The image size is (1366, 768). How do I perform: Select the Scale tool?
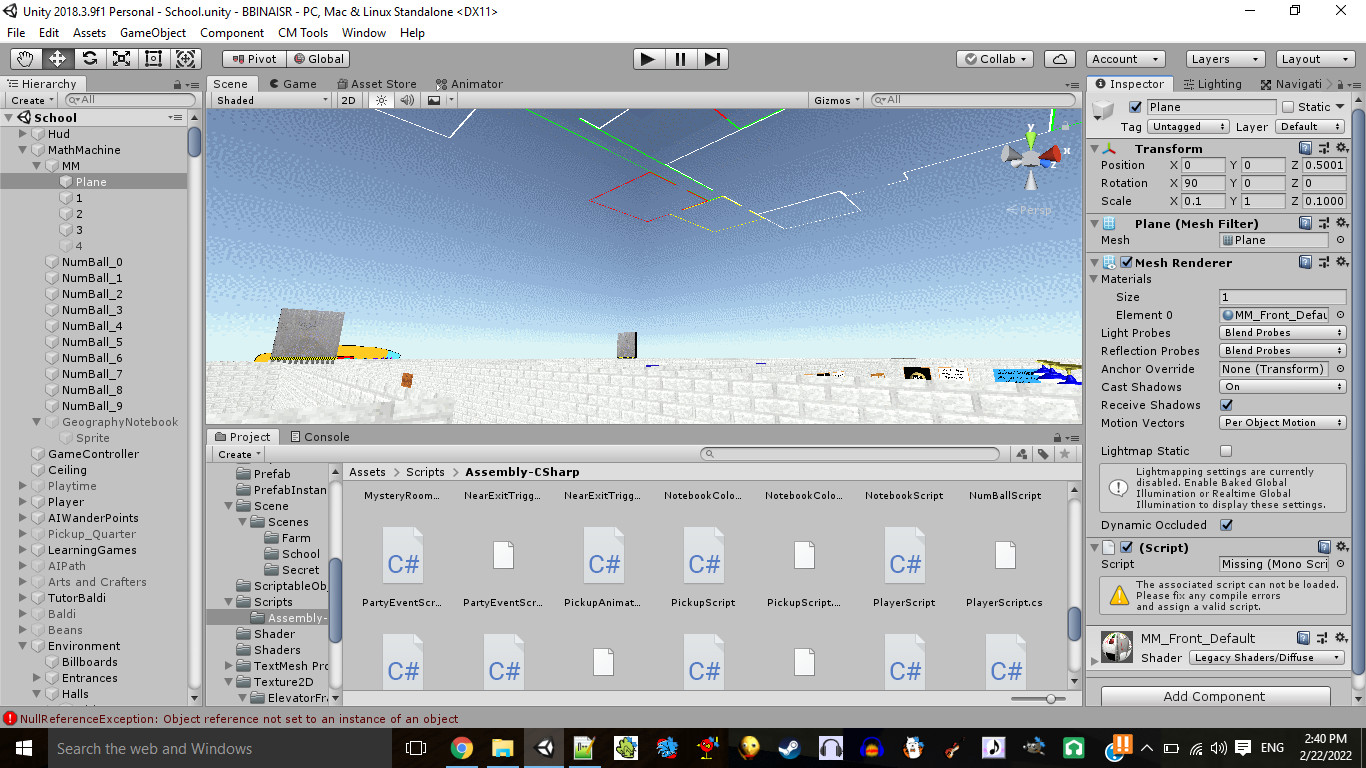tap(122, 59)
